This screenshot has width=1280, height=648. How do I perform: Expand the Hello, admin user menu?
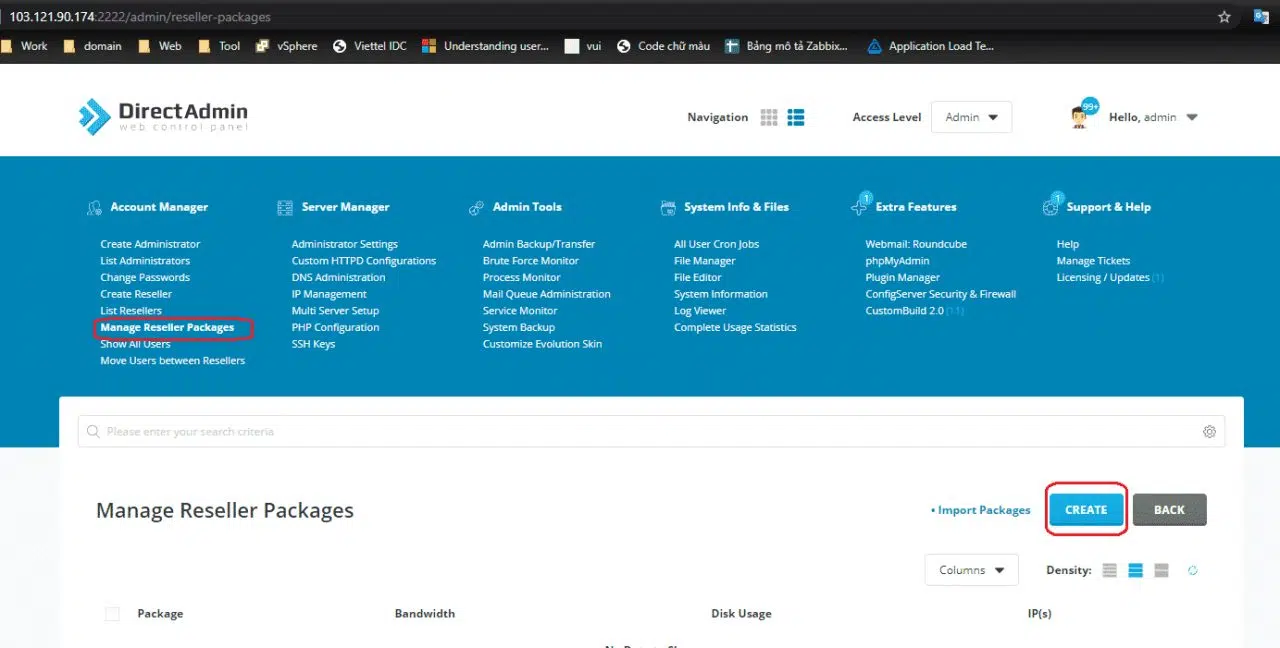(1153, 117)
